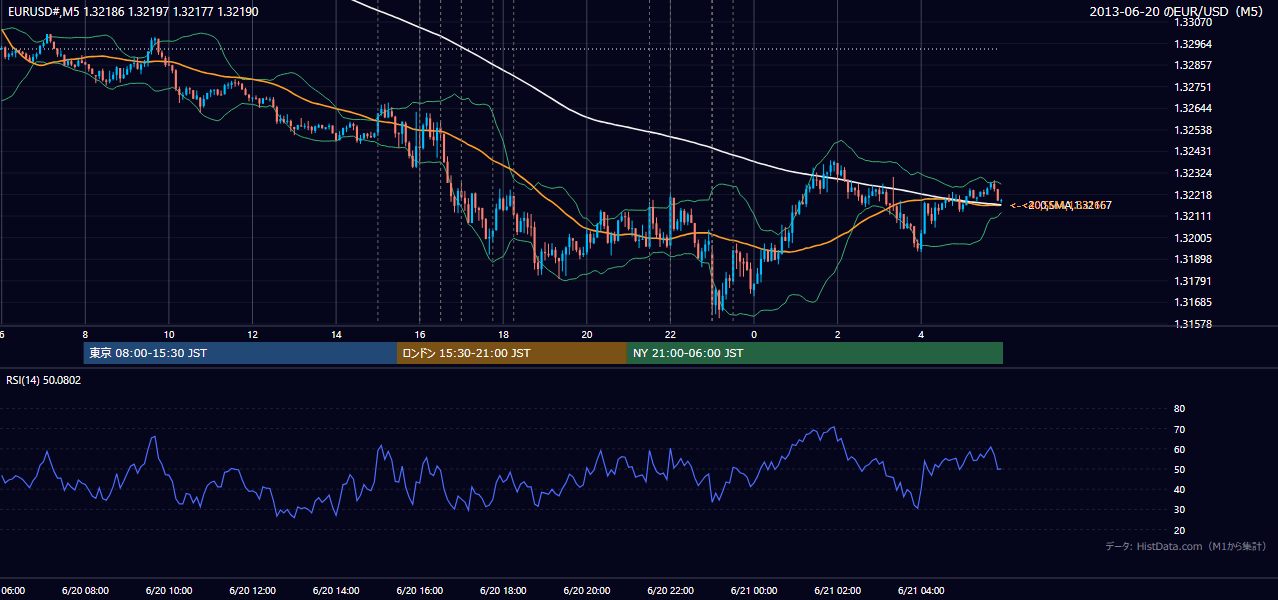Click price axis label 1.31578
The width and height of the screenshot is (1278, 600).
pos(1194,324)
